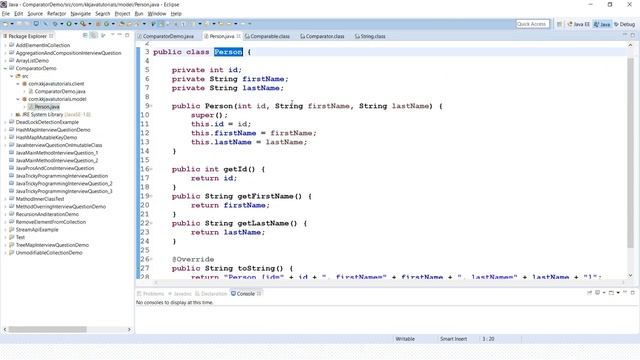The image size is (640, 360).
Task: Open the Project menu
Action: click(x=122, y=13)
